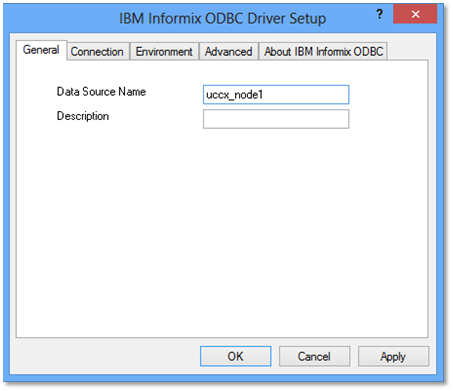
Task: Apply the ODBC driver settings
Action: [x=393, y=356]
